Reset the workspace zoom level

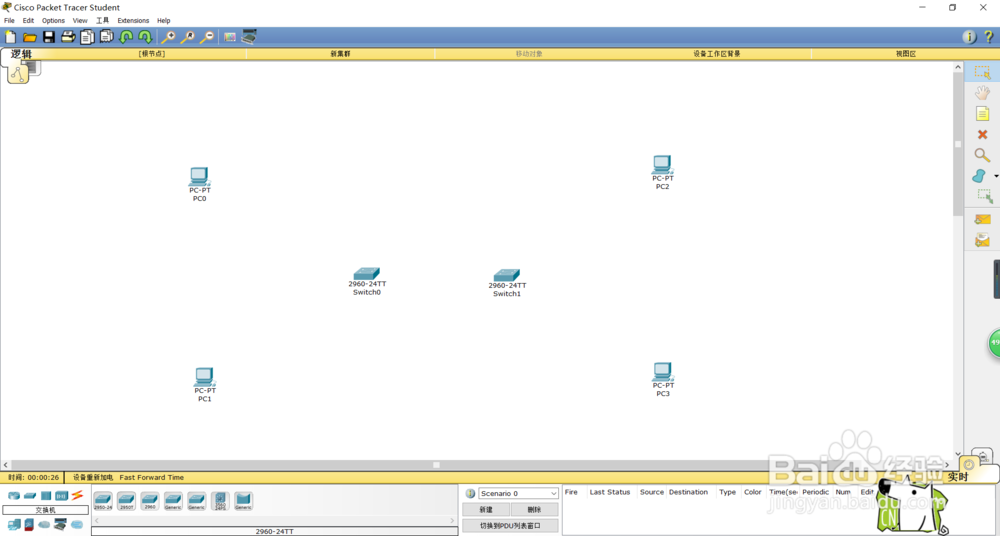[187, 37]
